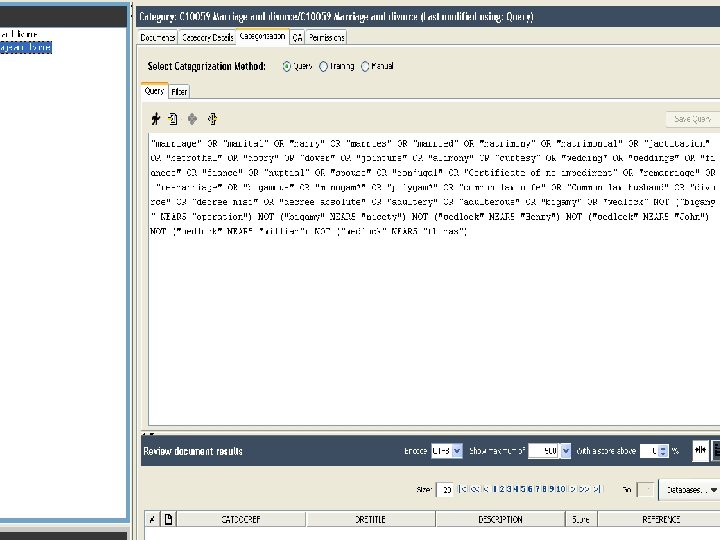This screenshot has height=540, width=720.
Task: Select the highlighted Marriage and divorce tree item
Action: [26, 47]
